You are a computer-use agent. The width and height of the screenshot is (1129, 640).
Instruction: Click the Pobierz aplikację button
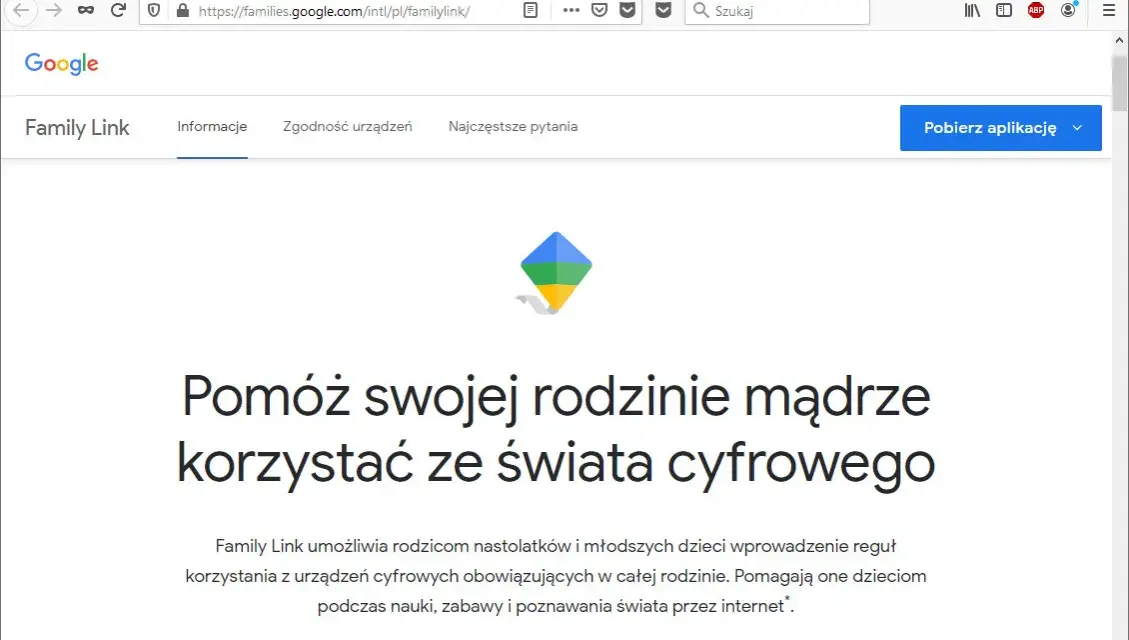1001,128
